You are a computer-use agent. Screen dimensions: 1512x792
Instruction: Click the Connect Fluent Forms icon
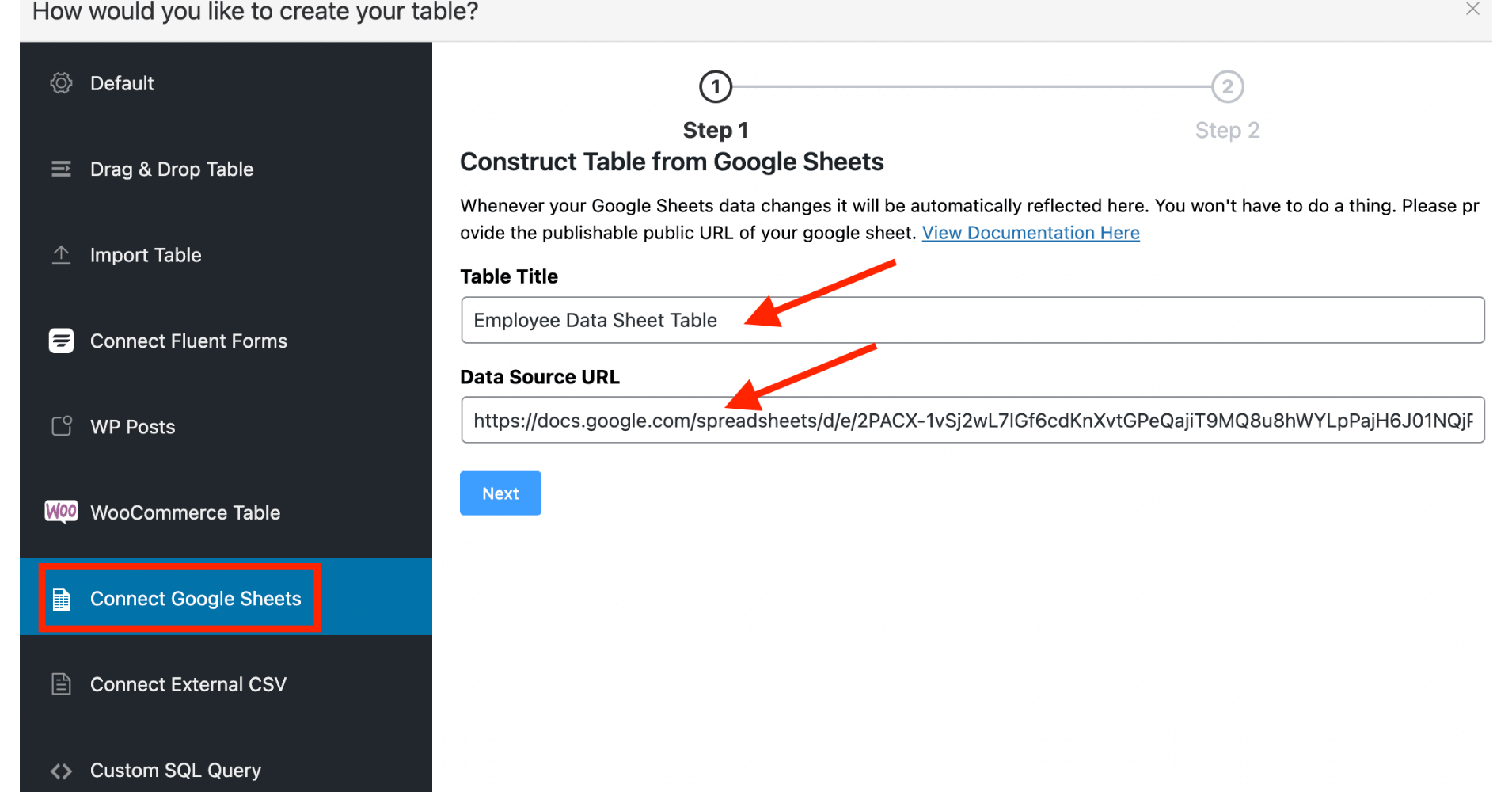[x=62, y=340]
